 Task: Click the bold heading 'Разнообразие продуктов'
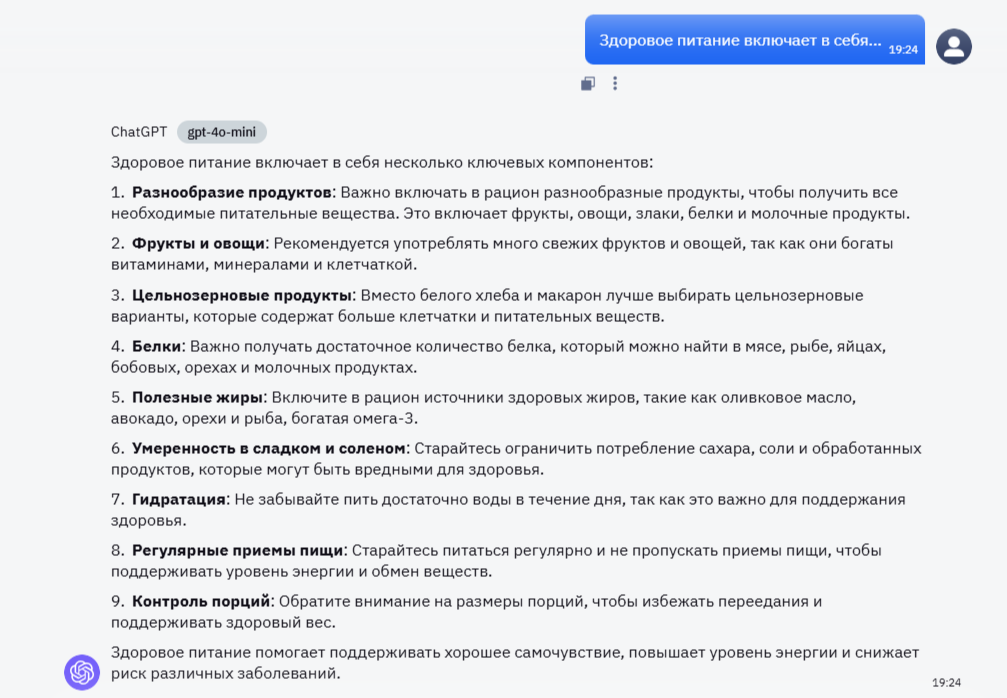[232, 192]
